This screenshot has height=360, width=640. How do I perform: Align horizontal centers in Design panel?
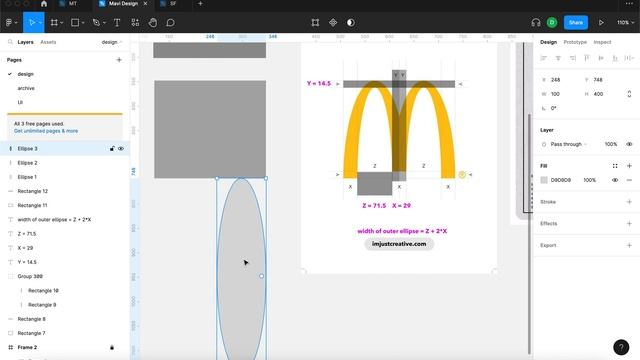click(x=558, y=58)
